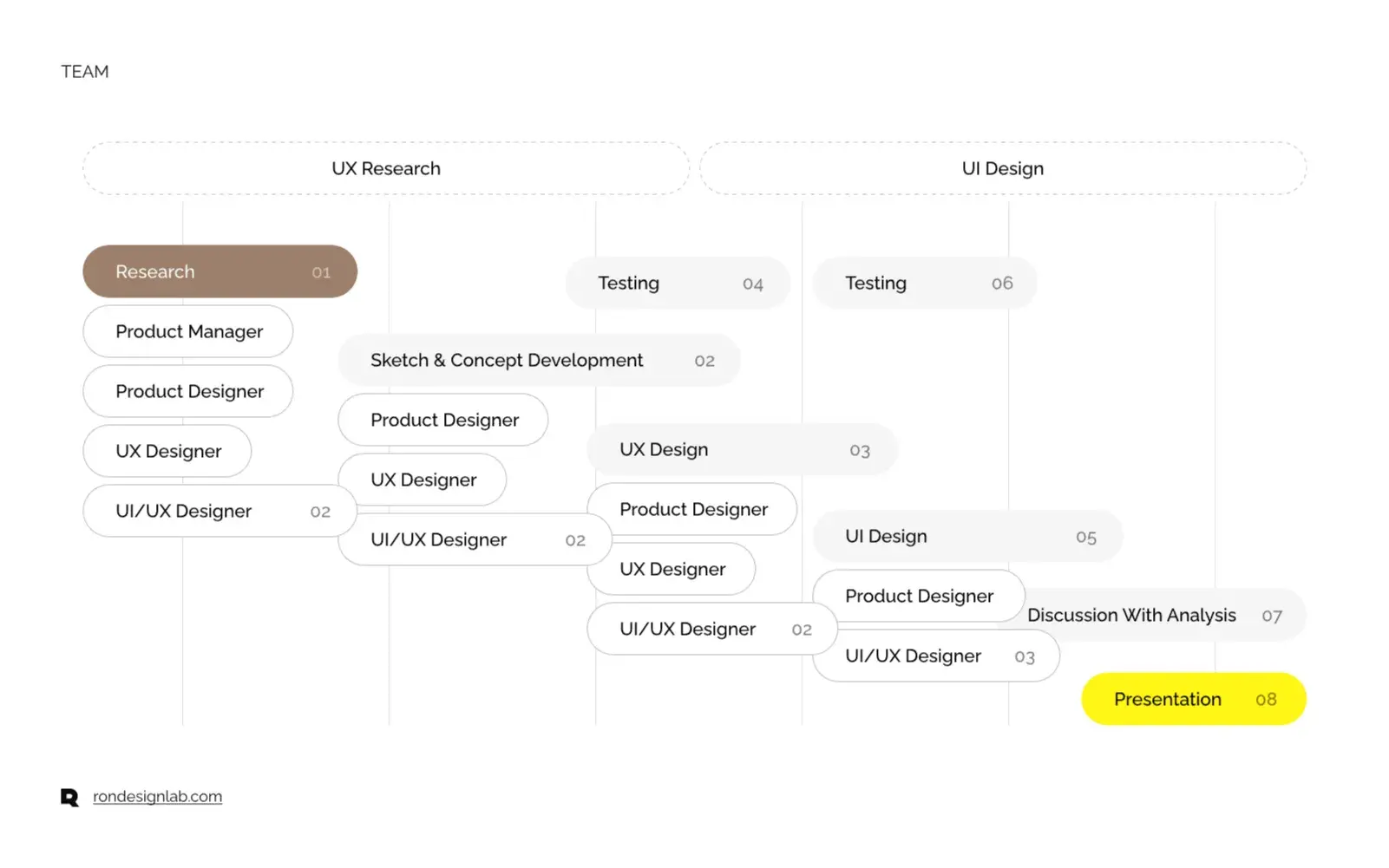Select the Product Manager role

(188, 331)
